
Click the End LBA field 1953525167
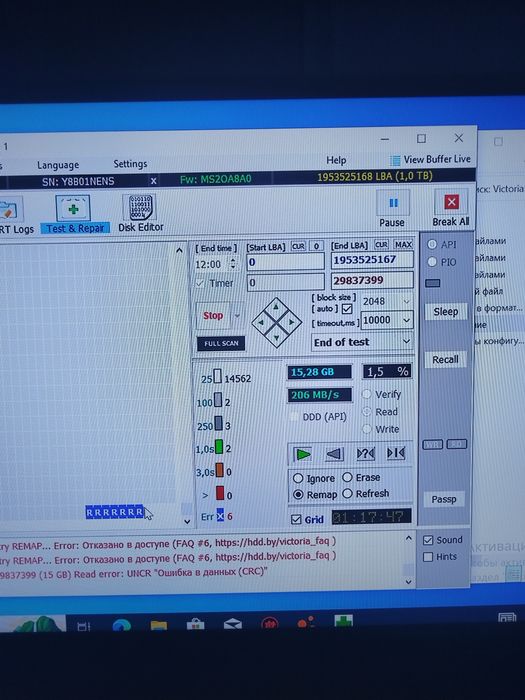[x=372, y=260]
